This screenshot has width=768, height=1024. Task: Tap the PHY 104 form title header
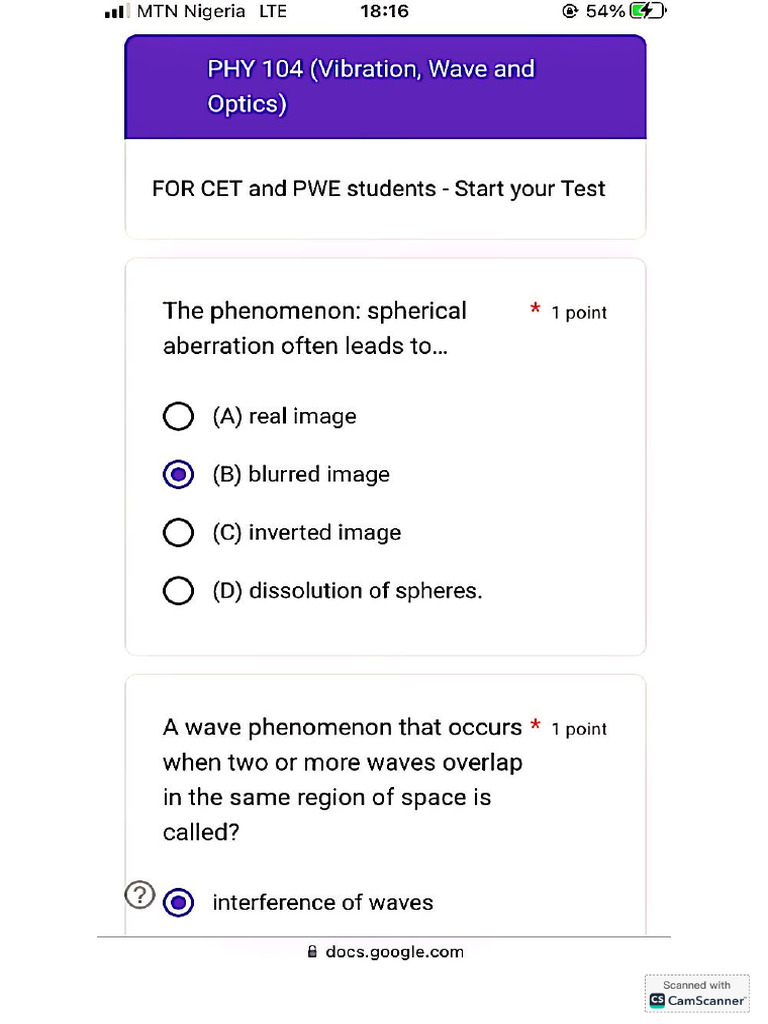tap(385, 86)
